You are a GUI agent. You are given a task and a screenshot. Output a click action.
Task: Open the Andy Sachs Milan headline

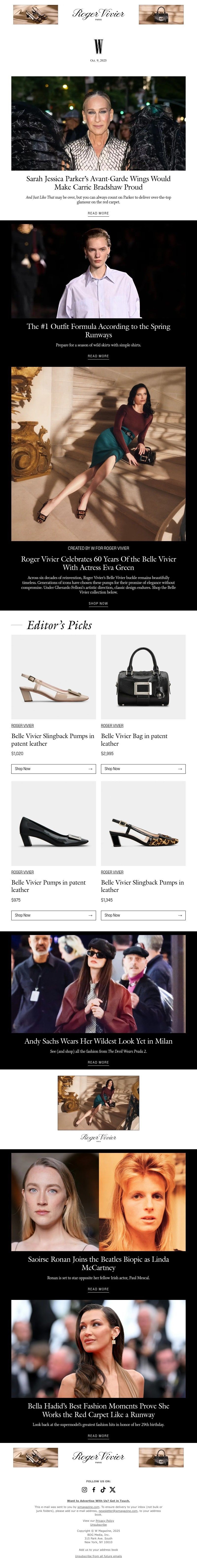[98, 1041]
